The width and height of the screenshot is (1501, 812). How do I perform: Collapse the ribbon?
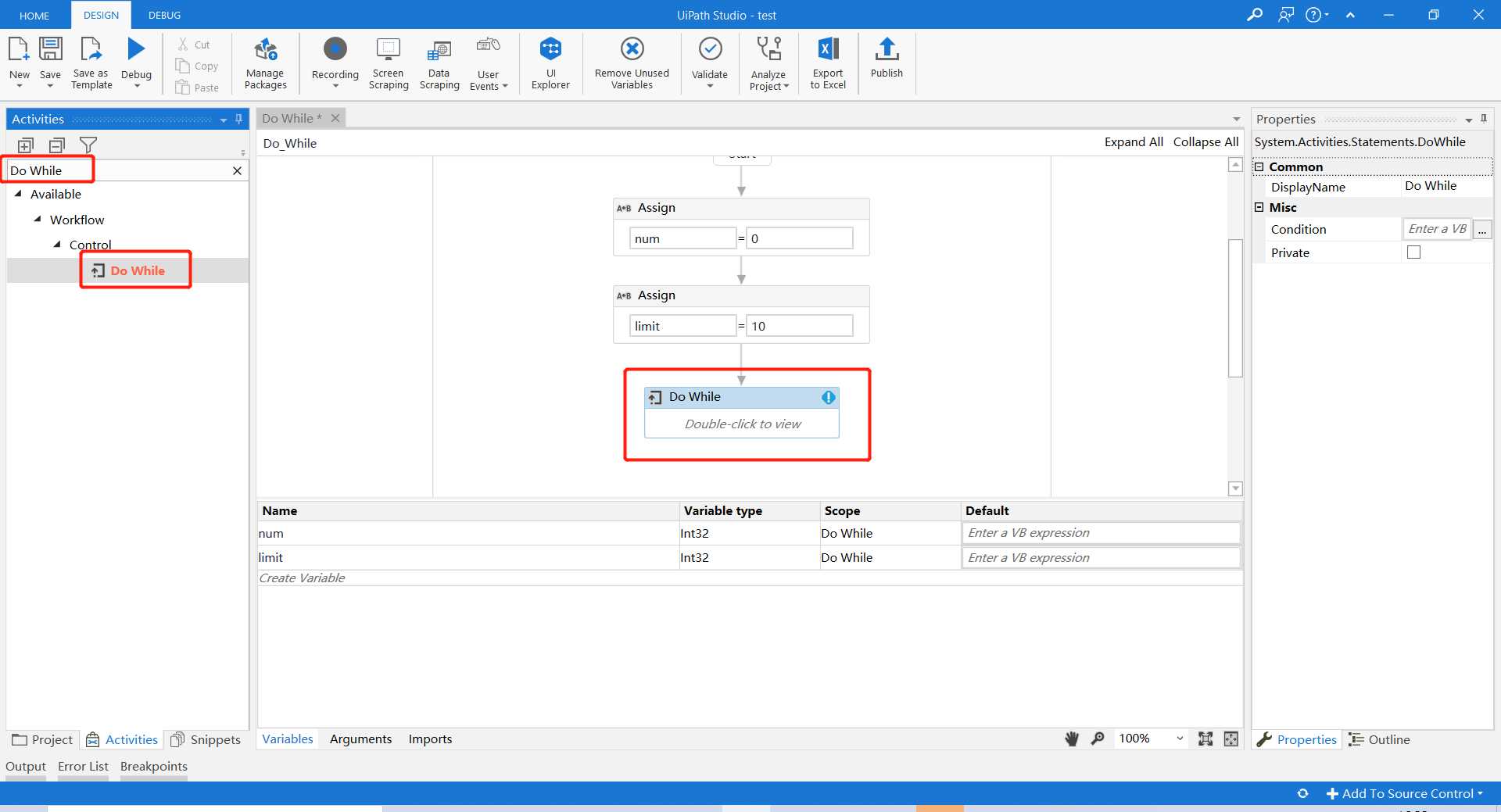pos(1350,15)
